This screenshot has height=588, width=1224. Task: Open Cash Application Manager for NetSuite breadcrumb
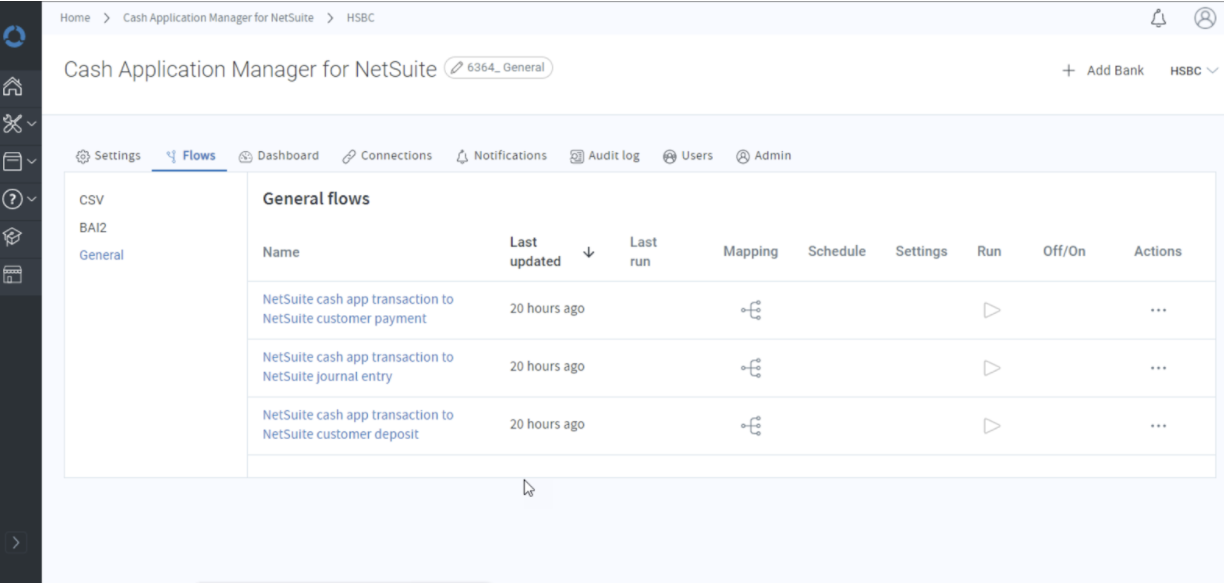pyautogui.click(x=218, y=18)
